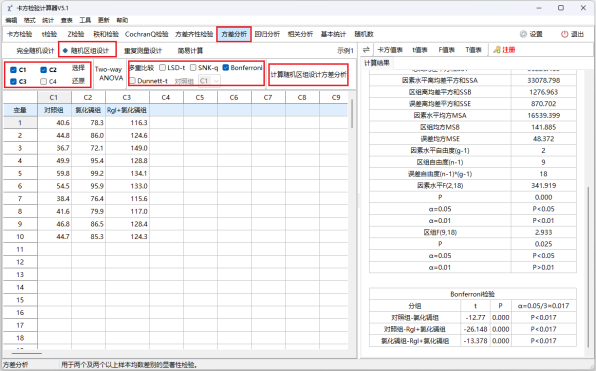Open the t值表 table
Viewport: 596px width, 371px height.
point(420,50)
